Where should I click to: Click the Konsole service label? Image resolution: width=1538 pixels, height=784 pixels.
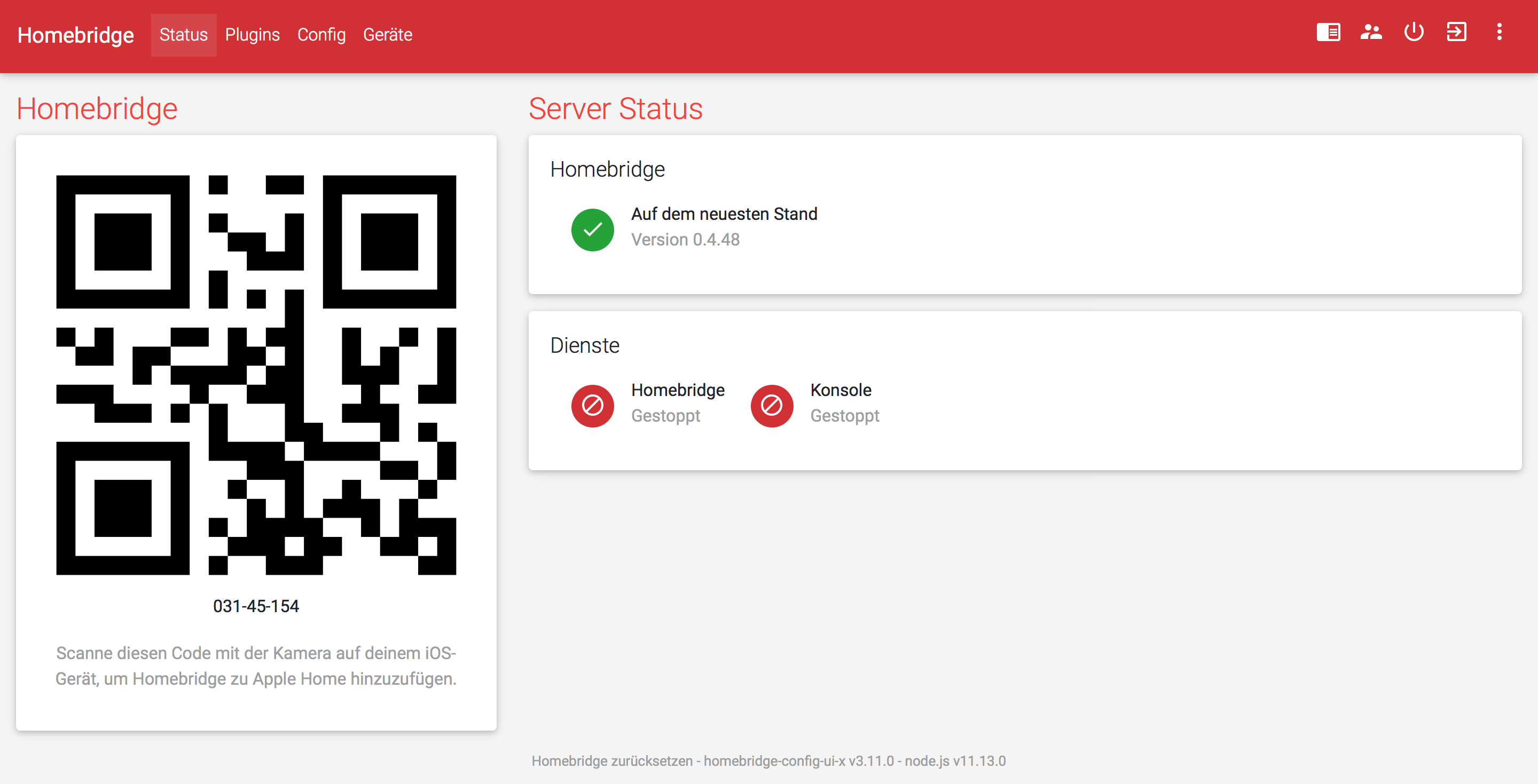(x=840, y=390)
